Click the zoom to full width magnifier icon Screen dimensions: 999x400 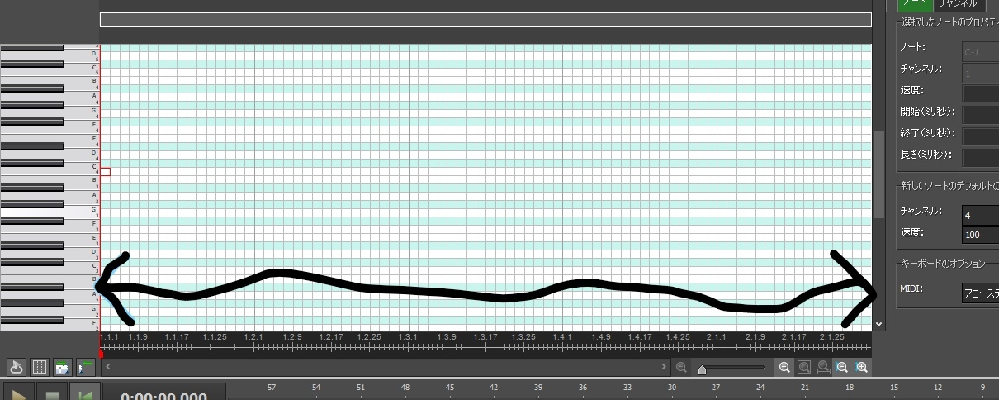tap(823, 367)
